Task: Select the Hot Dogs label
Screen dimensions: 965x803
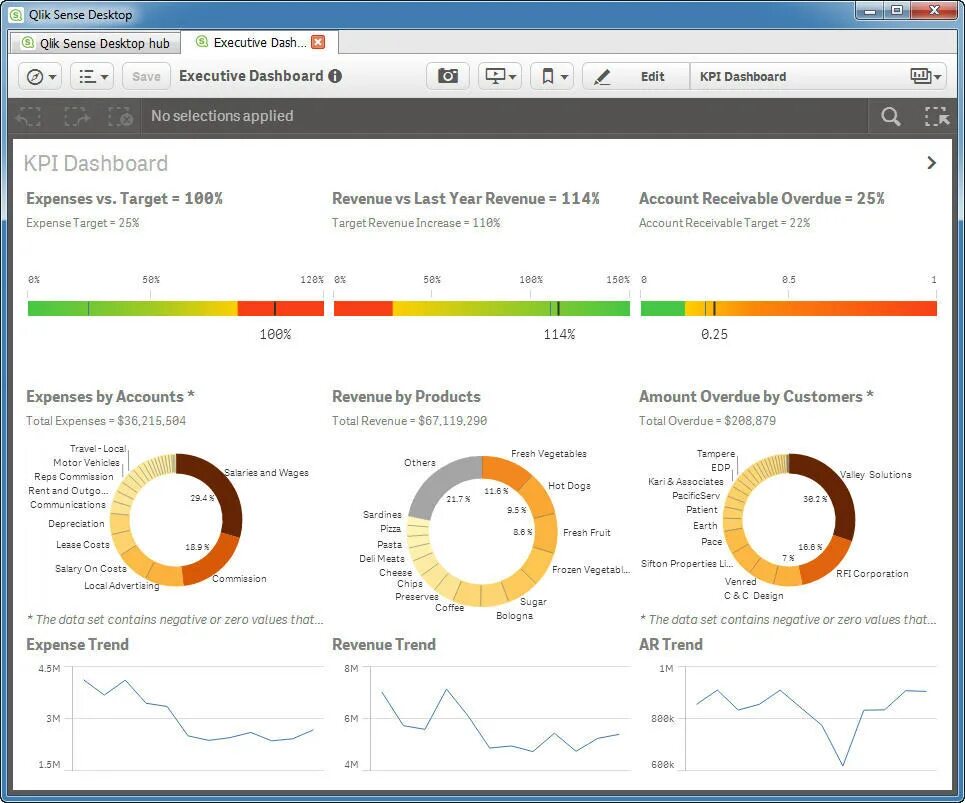Action: [x=569, y=486]
